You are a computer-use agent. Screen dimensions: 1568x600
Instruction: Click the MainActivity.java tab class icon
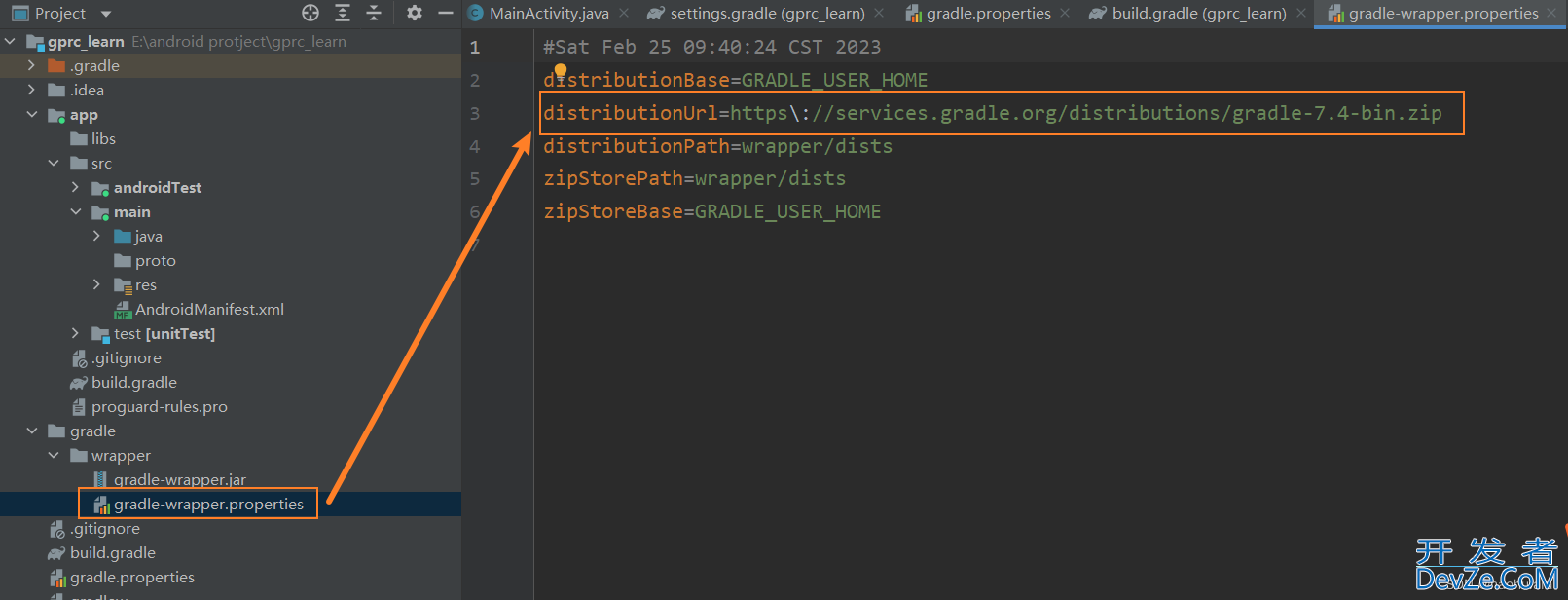[x=476, y=13]
